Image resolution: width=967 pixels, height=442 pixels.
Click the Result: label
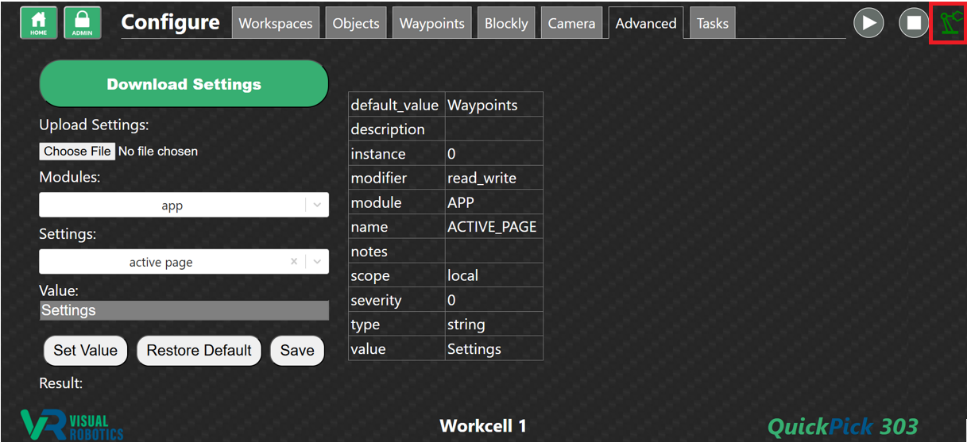tap(60, 383)
